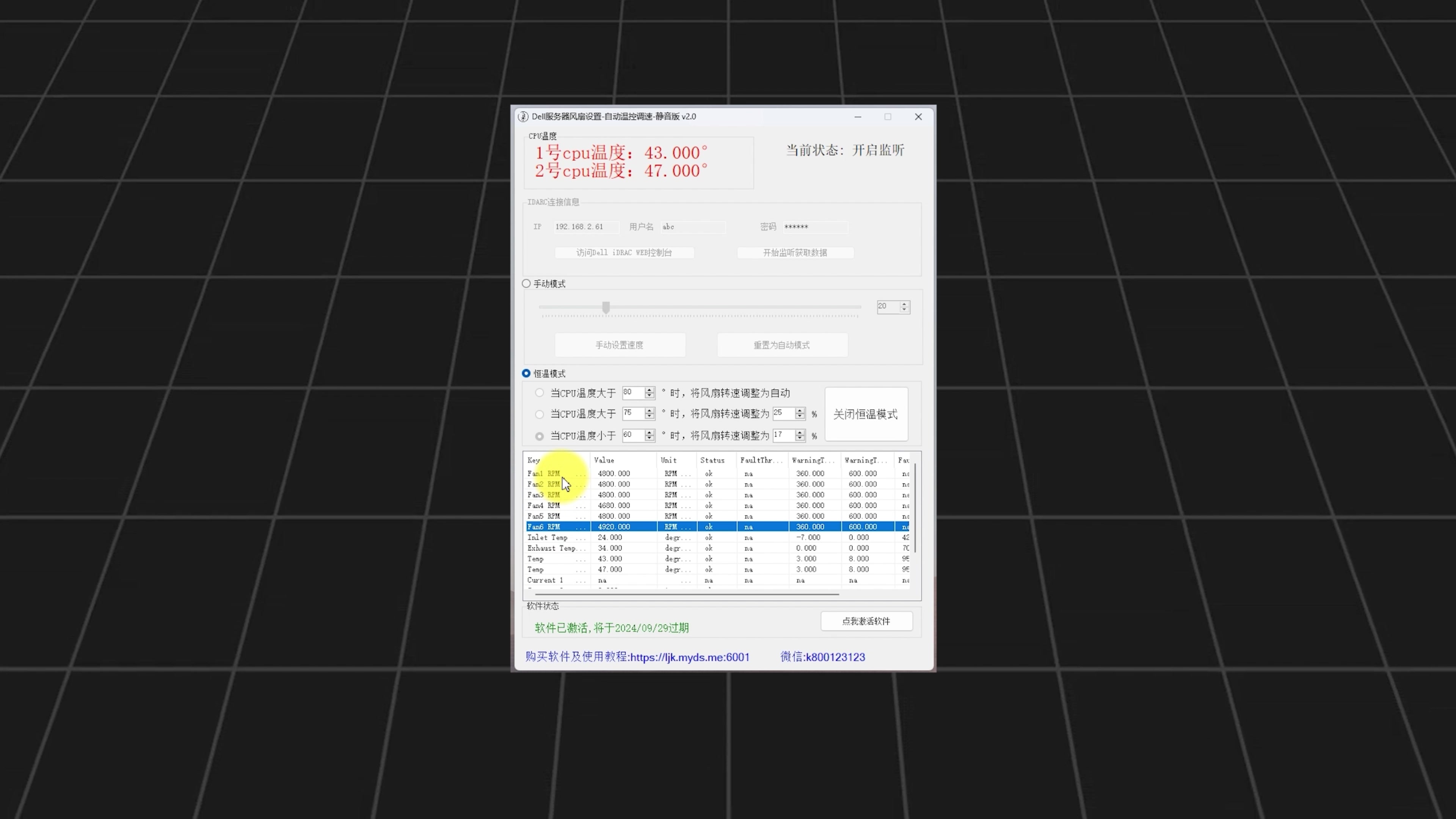
Task: Select the Inlet Temp row
Action: 718,538
